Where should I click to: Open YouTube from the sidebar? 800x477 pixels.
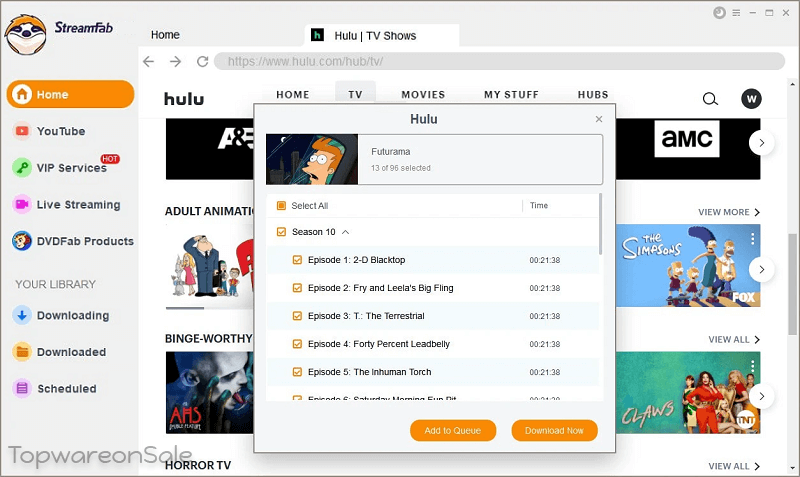tap(49, 131)
